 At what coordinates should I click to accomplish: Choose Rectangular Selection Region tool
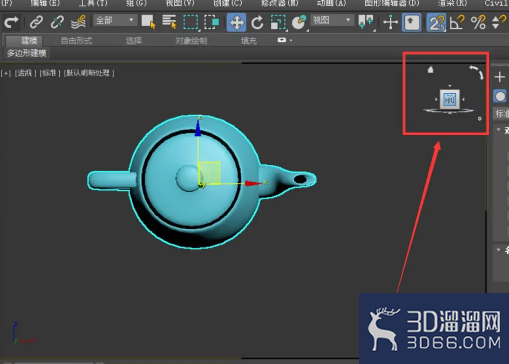[190, 22]
